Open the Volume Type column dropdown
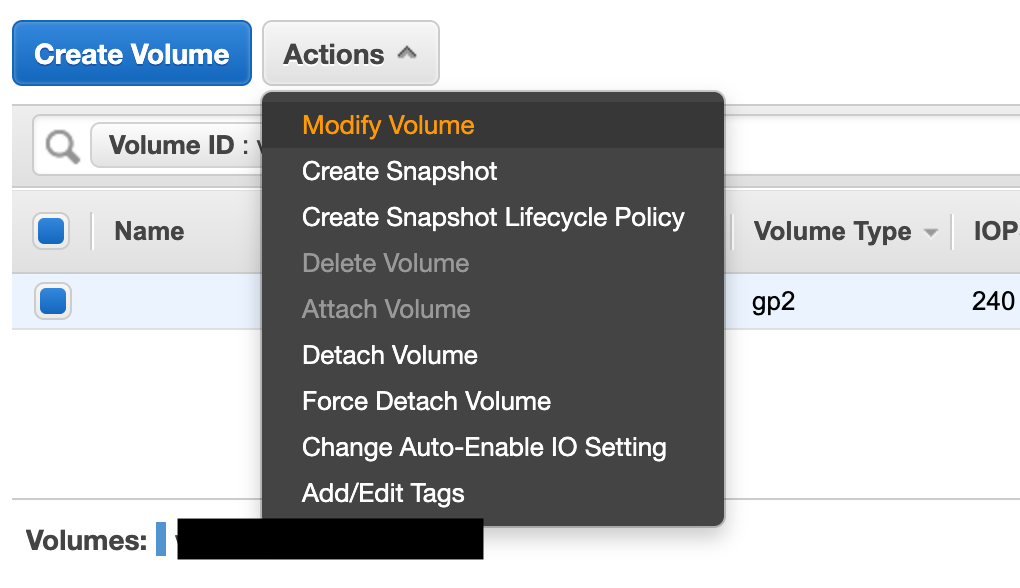The width and height of the screenshot is (1020, 588). [x=846, y=232]
